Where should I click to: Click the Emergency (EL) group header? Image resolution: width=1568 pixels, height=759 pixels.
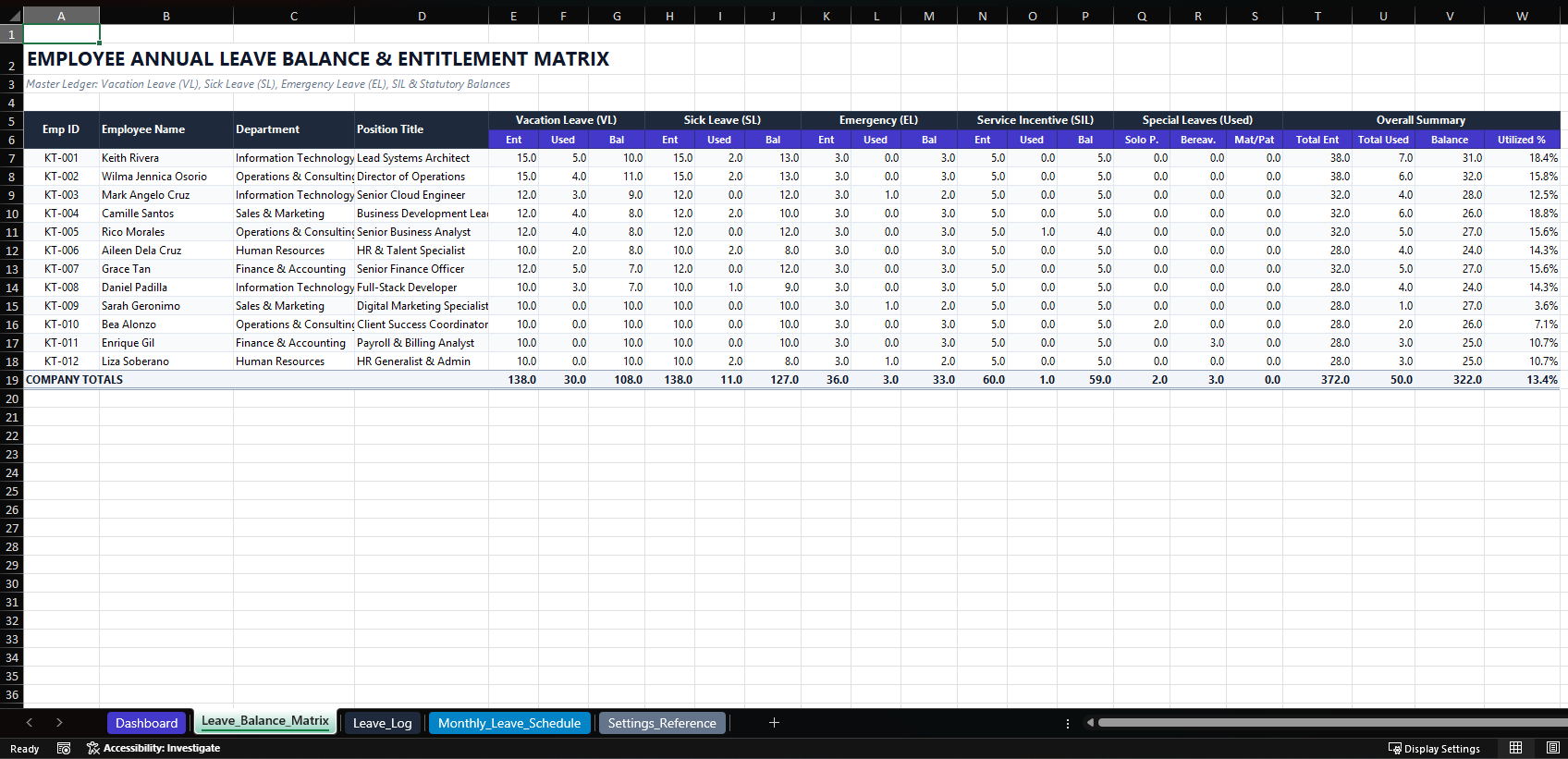(878, 120)
